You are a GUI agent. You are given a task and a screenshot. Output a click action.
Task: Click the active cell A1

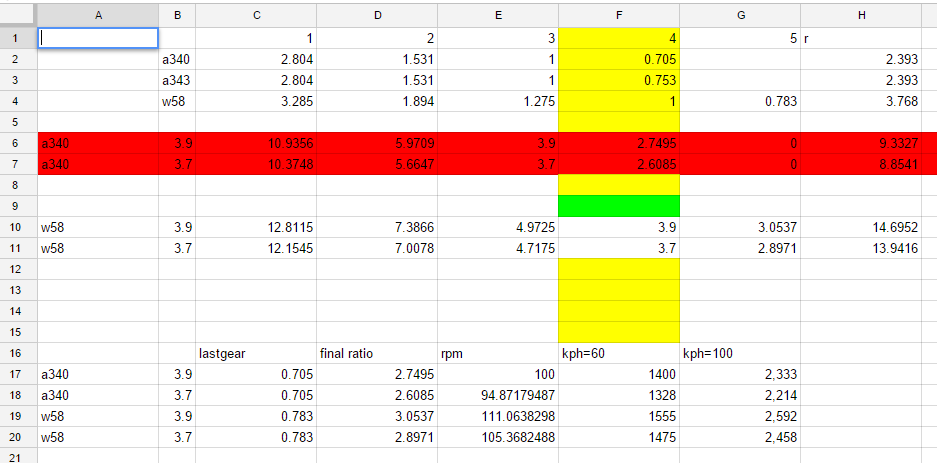coord(98,38)
